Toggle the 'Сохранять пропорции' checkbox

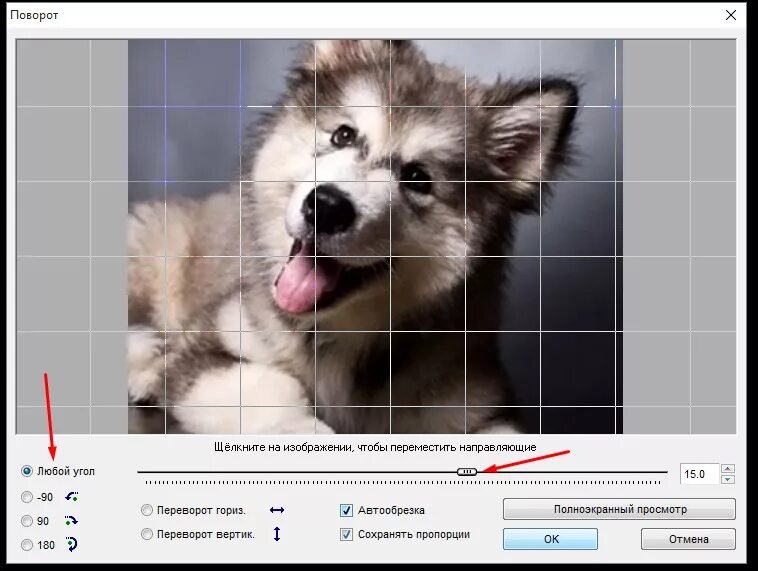click(x=346, y=534)
